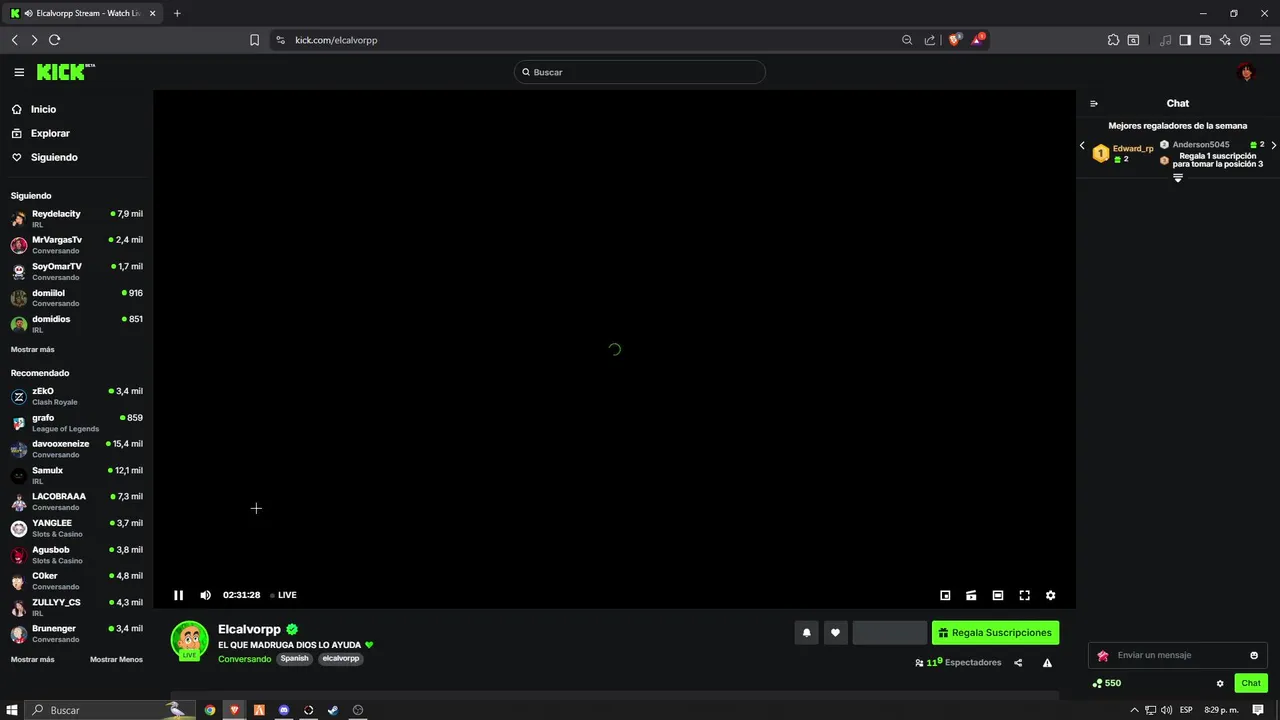1280x720 pixels.
Task: Toggle theater mode in player
Action: click(998, 595)
